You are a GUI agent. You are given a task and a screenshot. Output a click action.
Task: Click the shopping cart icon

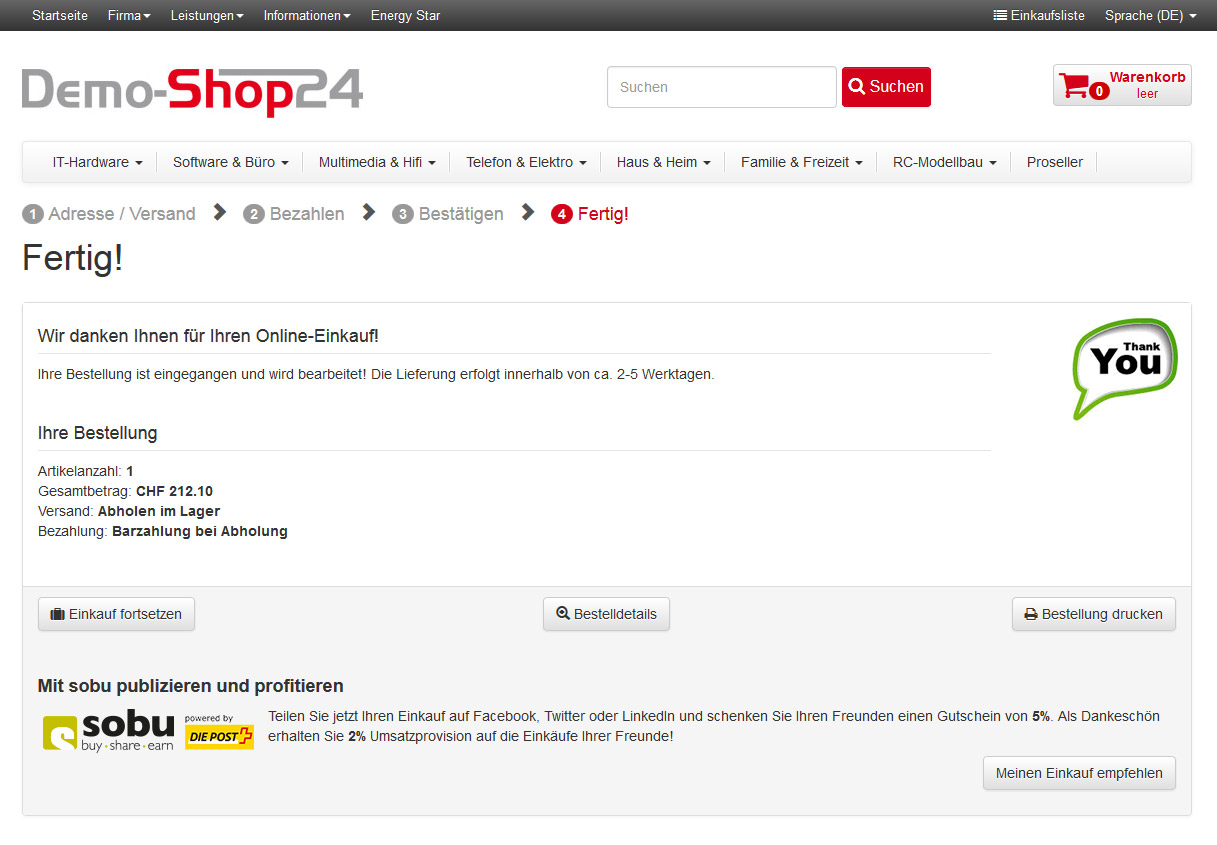click(1074, 86)
